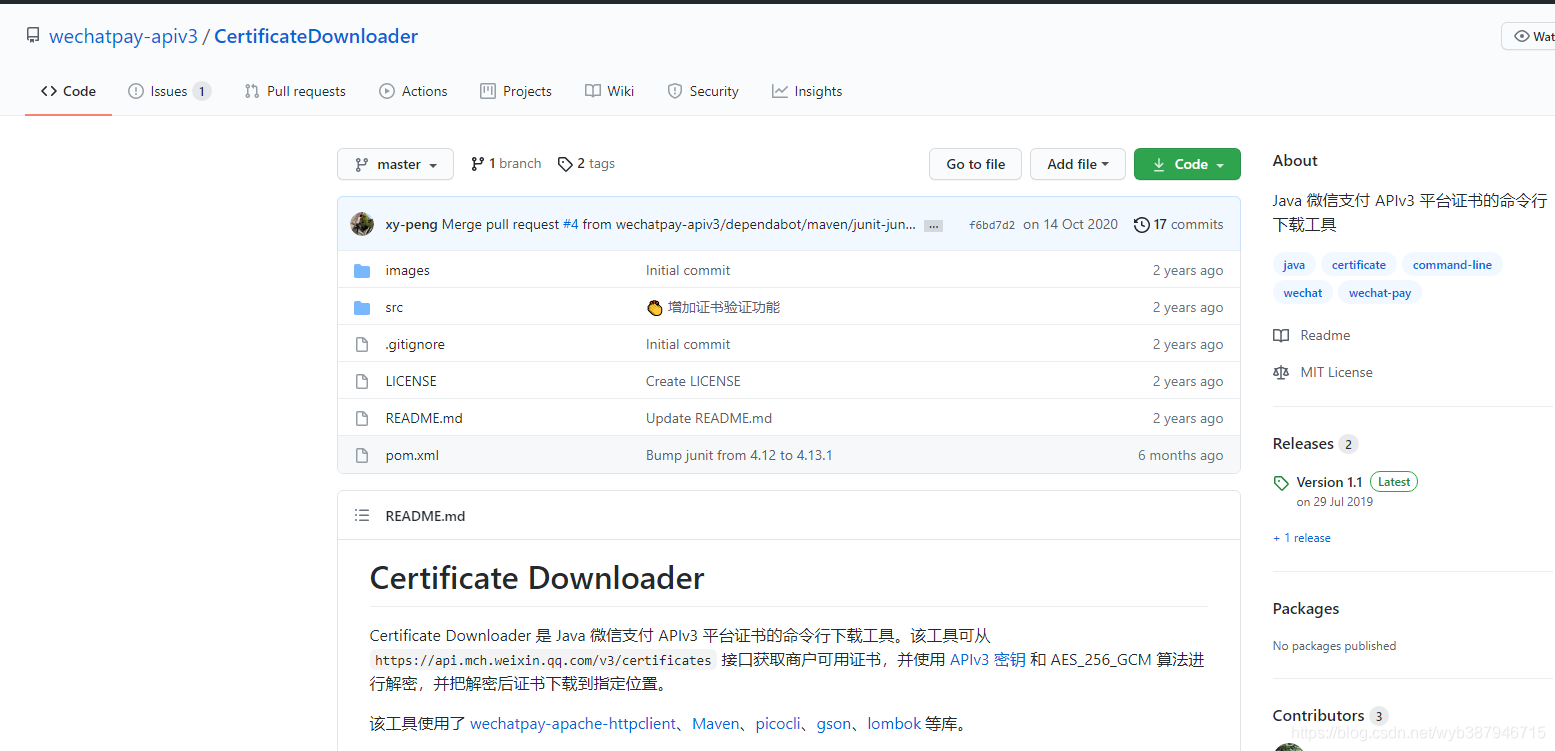This screenshot has height=751, width=1555.
Task: Open README.md in file list
Action: tap(424, 419)
